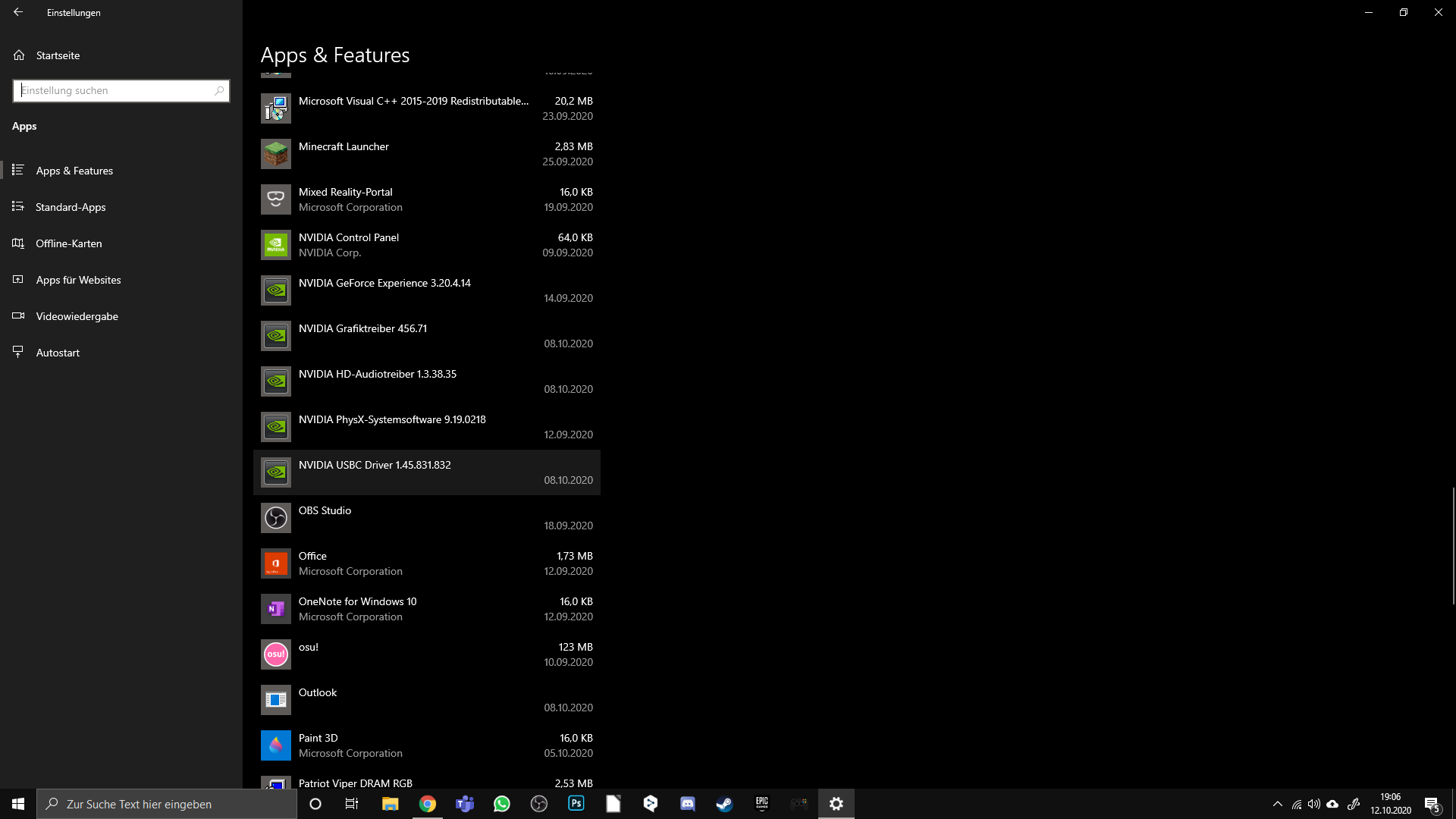
Task: Click the OBS Studio app icon
Action: click(x=275, y=518)
